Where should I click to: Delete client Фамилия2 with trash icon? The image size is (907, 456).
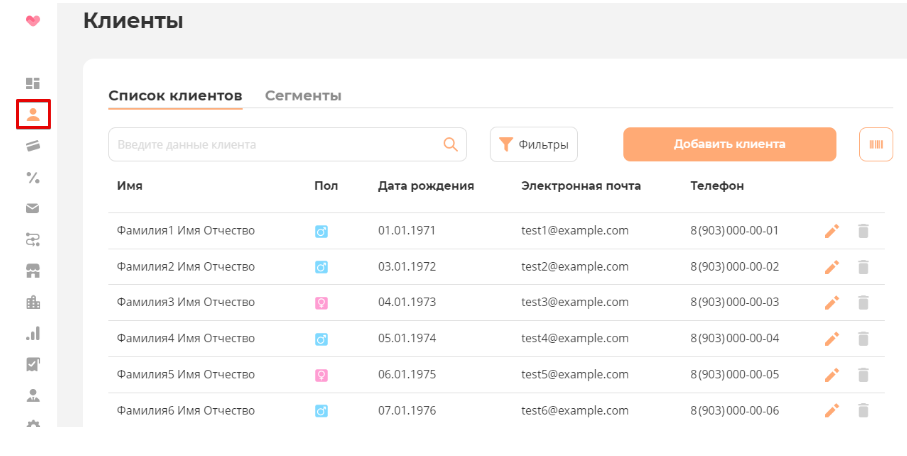tap(864, 267)
